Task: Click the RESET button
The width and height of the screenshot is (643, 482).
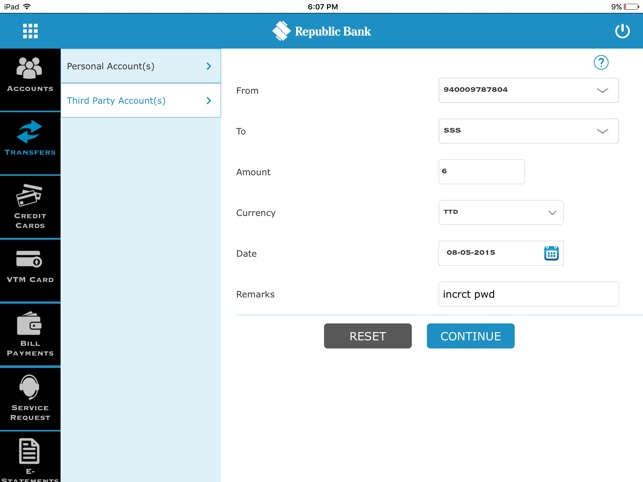Action: (x=368, y=336)
